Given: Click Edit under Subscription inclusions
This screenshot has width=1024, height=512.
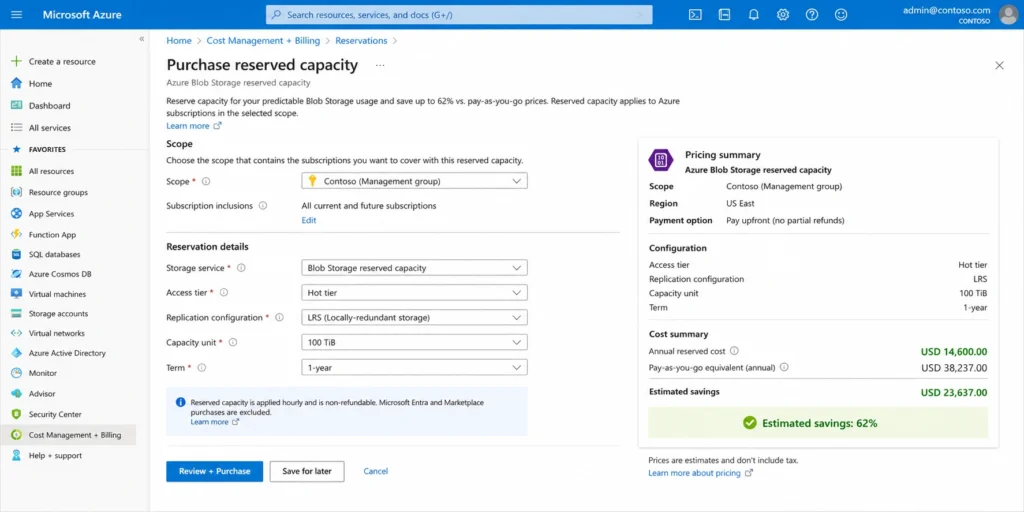Looking at the screenshot, I should pyautogui.click(x=309, y=220).
